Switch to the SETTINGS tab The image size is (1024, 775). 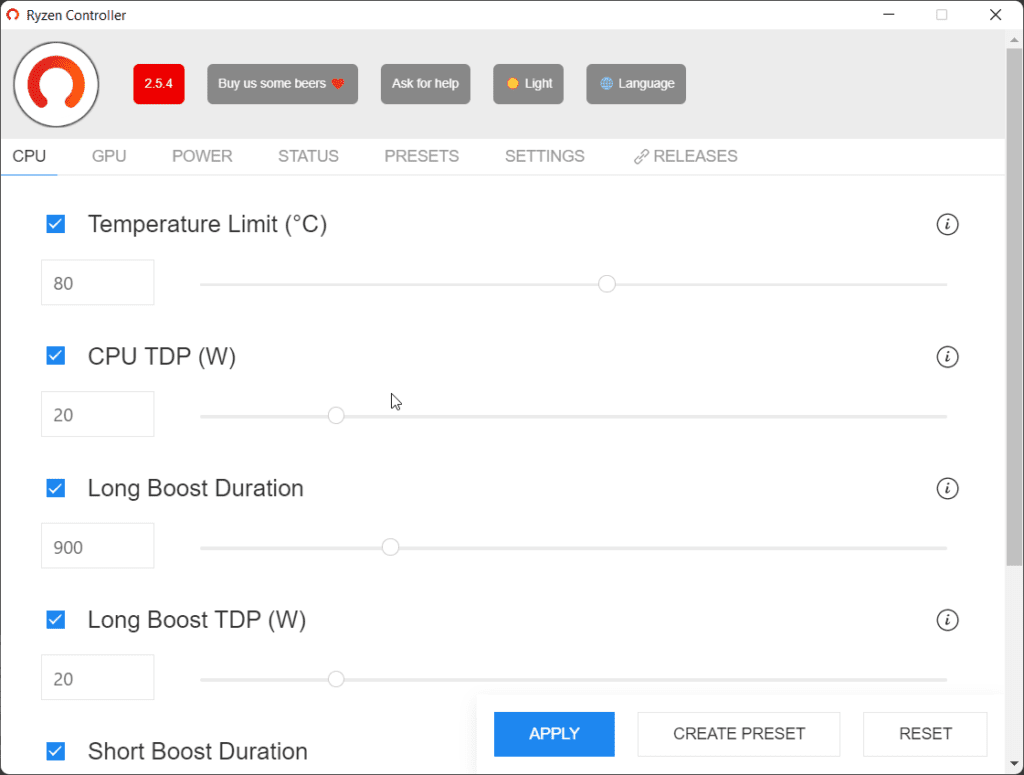point(545,156)
